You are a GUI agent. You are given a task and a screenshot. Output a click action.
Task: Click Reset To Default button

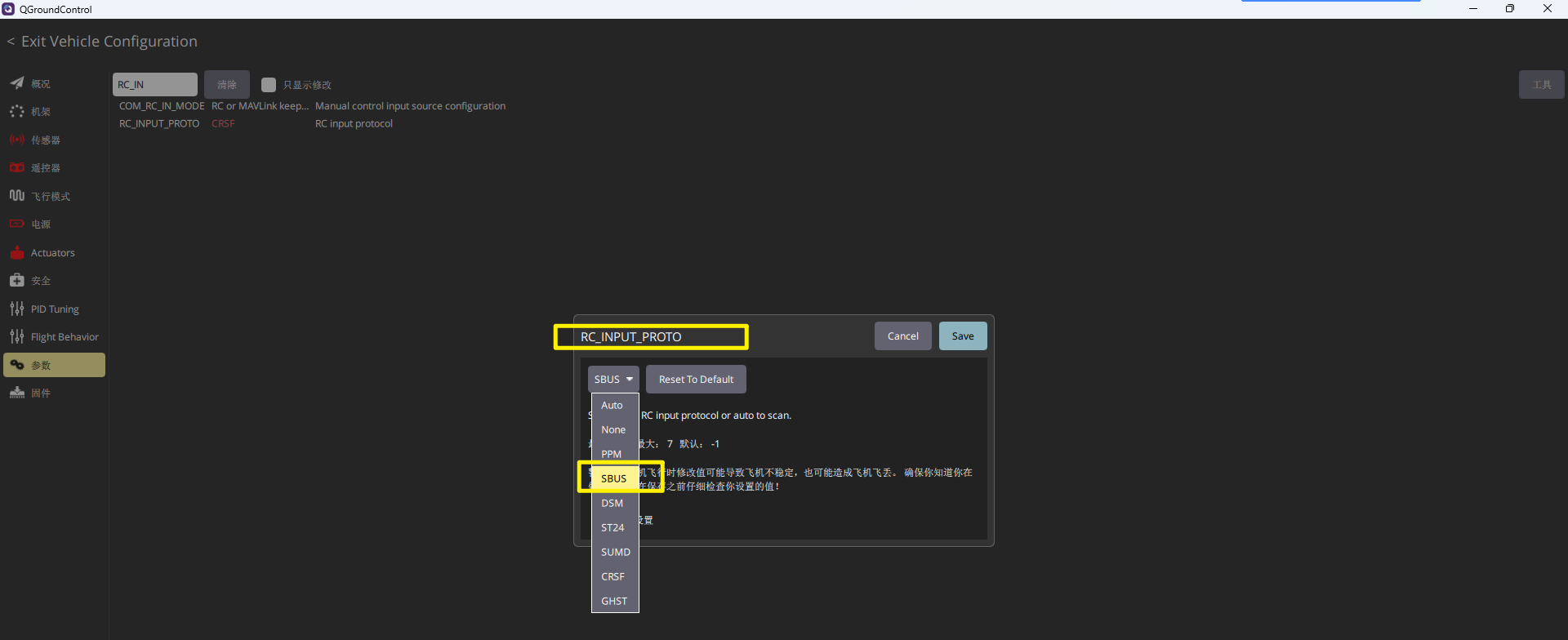696,379
